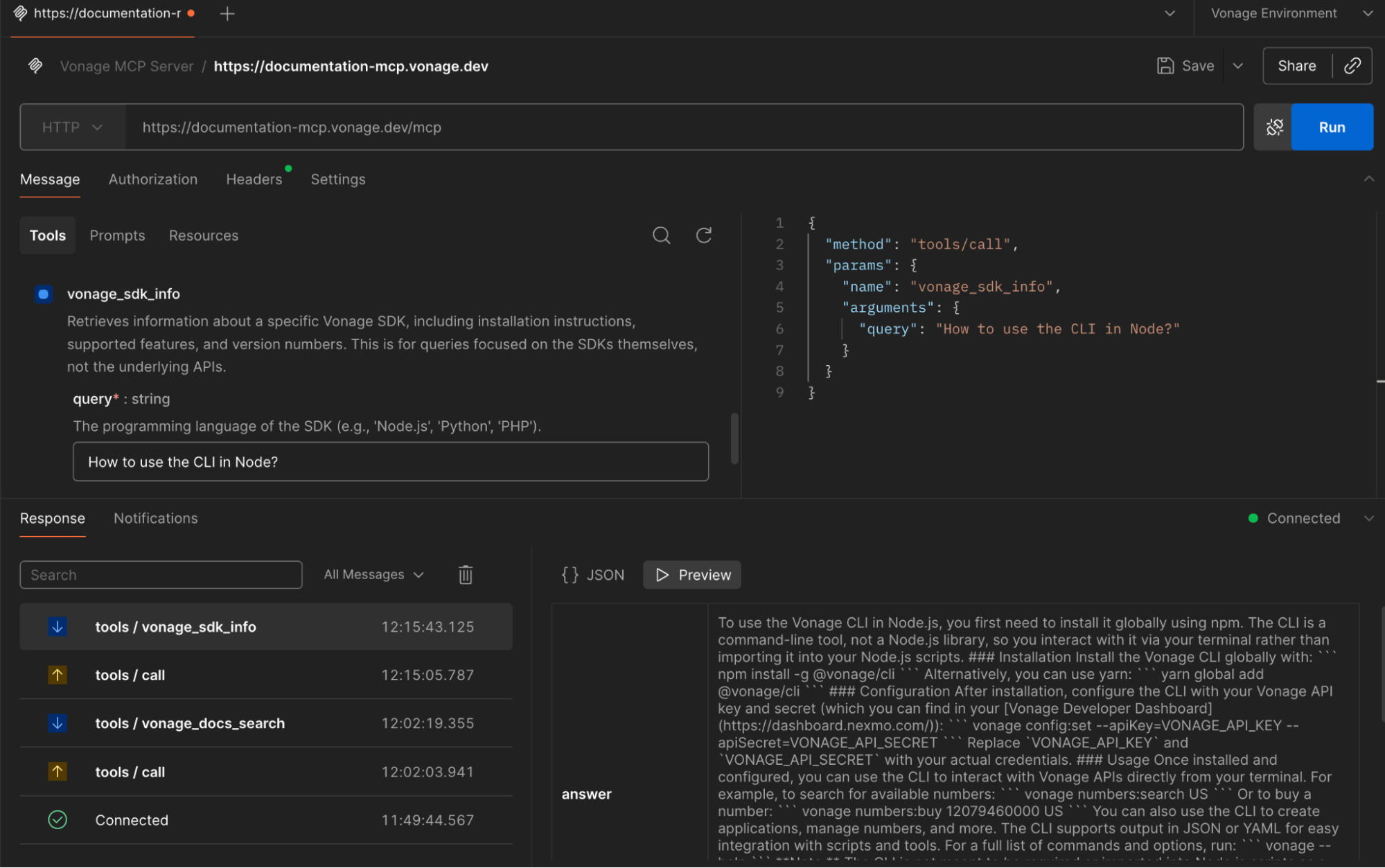
Task: Click the disconnect icon next to Run
Action: click(x=1273, y=127)
